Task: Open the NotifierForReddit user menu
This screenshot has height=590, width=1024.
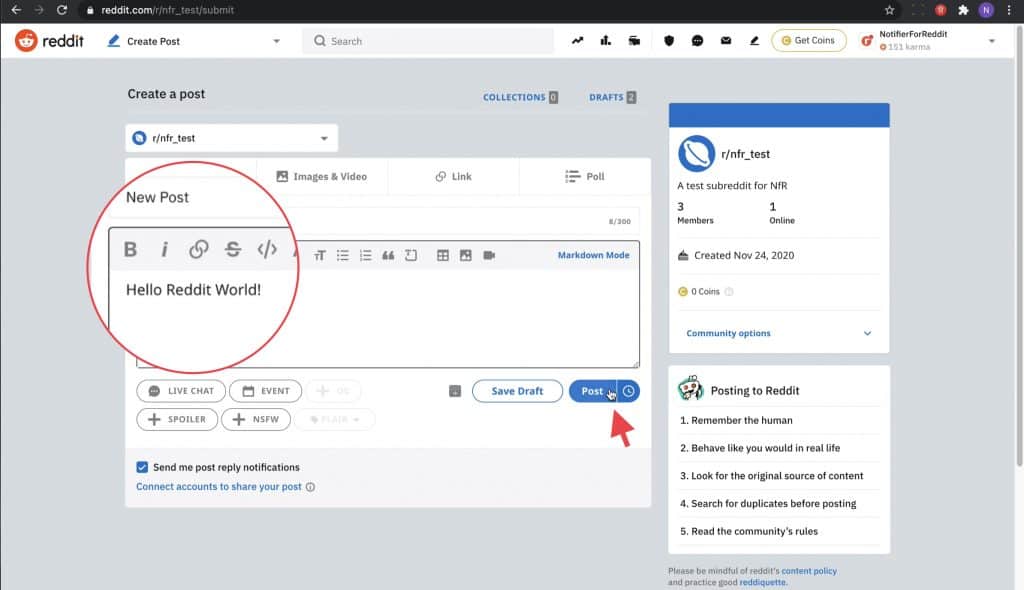Action: pyautogui.click(x=930, y=41)
